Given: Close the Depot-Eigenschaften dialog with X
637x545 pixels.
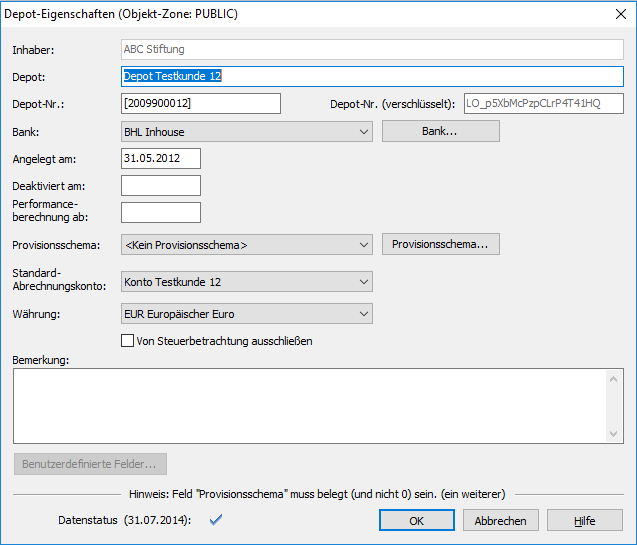Looking at the screenshot, I should (616, 15).
